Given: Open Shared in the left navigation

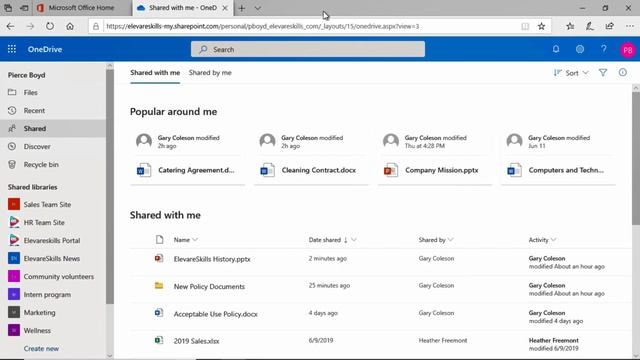Looking at the screenshot, I should (53, 129).
